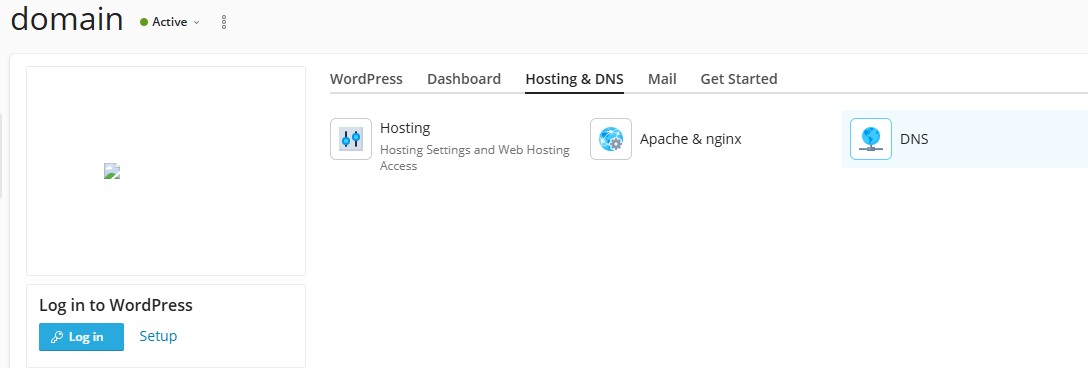This screenshot has width=1088, height=368.
Task: Open the Apache & nginx globe icon
Action: pyautogui.click(x=611, y=139)
